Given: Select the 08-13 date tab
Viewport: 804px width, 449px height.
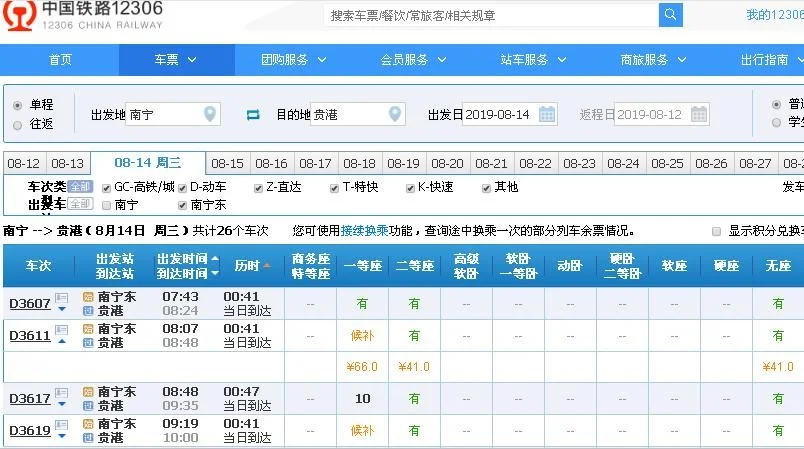Looking at the screenshot, I should click(68, 164).
